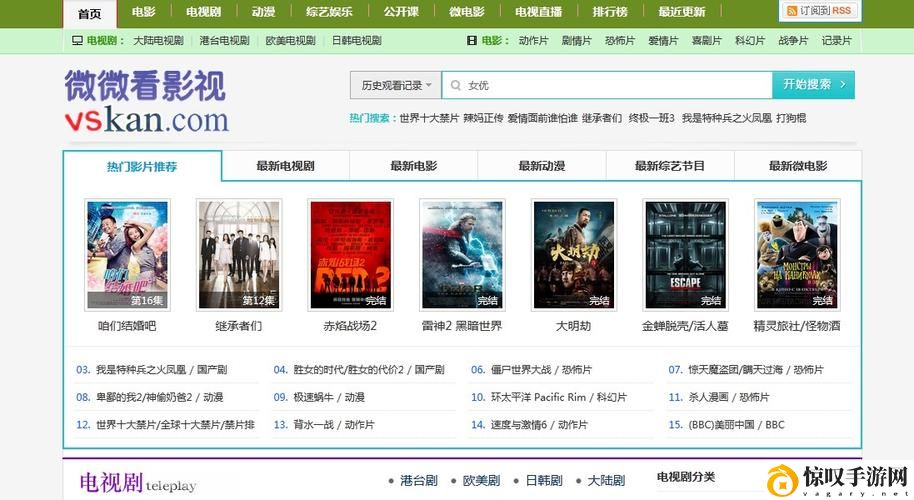Go to 港台电视剧 subcategory
The width and height of the screenshot is (914, 500).
click(224, 41)
